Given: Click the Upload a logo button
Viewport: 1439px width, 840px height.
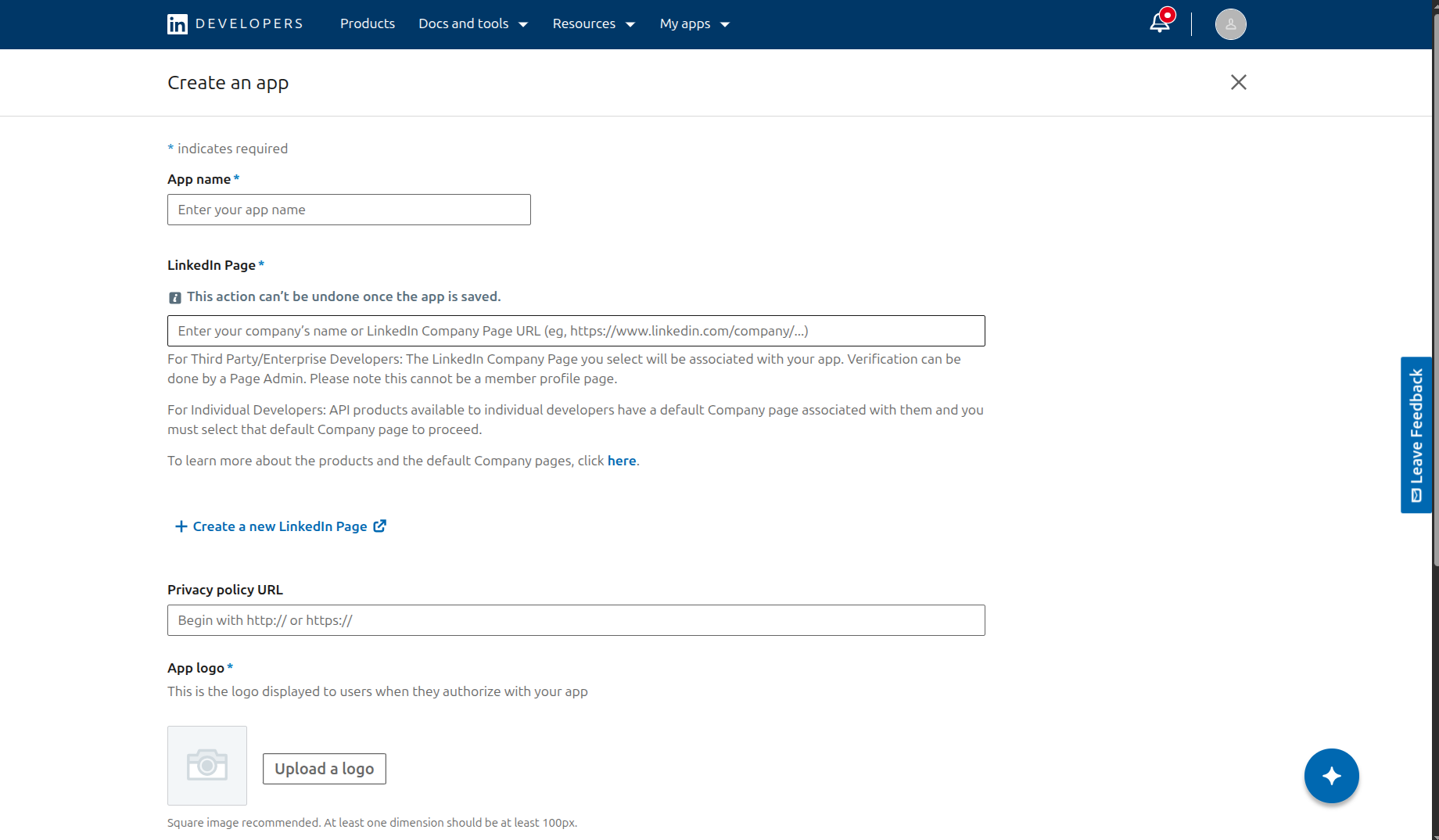Looking at the screenshot, I should coord(324,769).
